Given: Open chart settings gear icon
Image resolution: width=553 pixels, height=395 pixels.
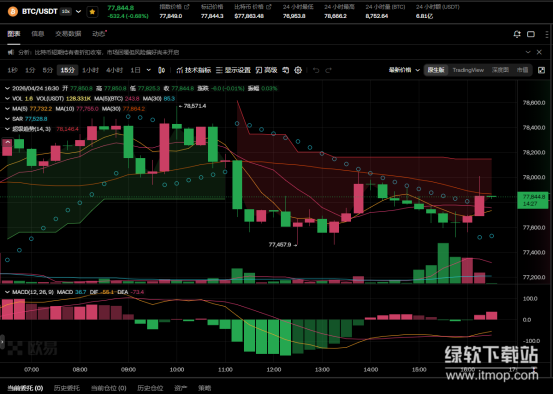Looking at the screenshot, I should click(x=298, y=70).
